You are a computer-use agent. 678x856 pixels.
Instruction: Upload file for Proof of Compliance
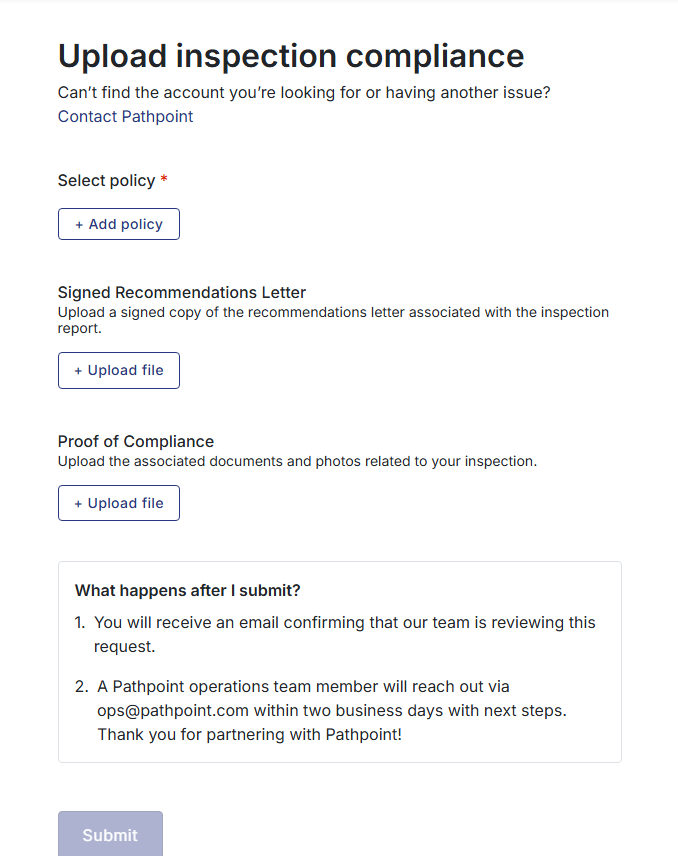coord(119,503)
